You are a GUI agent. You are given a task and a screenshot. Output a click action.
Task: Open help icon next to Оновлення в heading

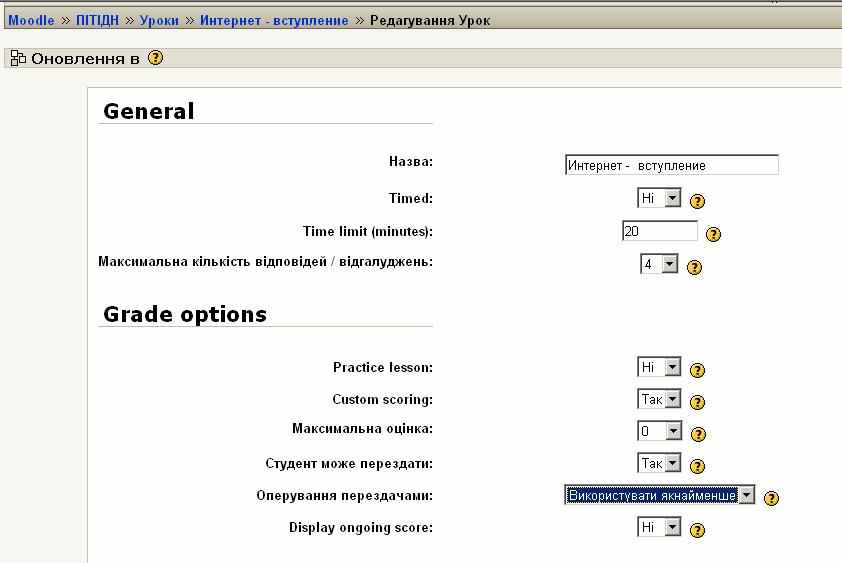click(x=155, y=57)
